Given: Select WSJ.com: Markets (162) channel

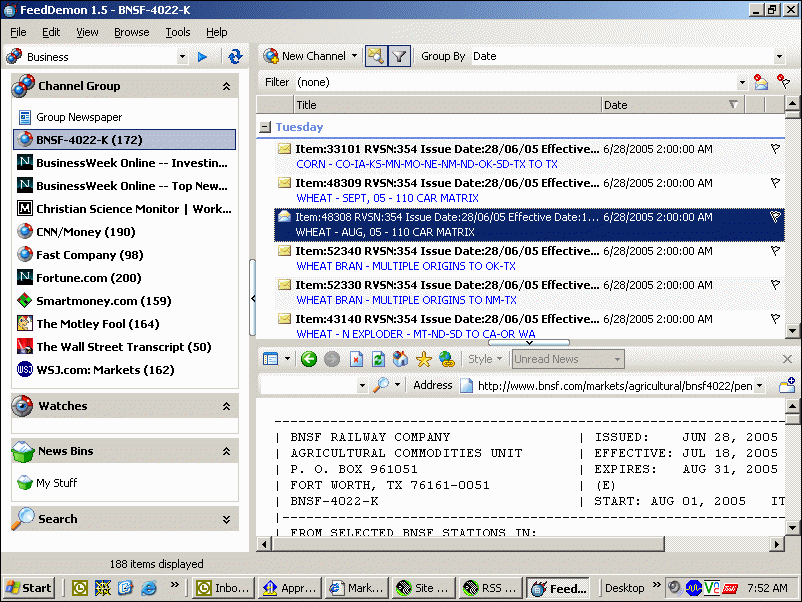Looking at the screenshot, I should (x=105, y=370).
